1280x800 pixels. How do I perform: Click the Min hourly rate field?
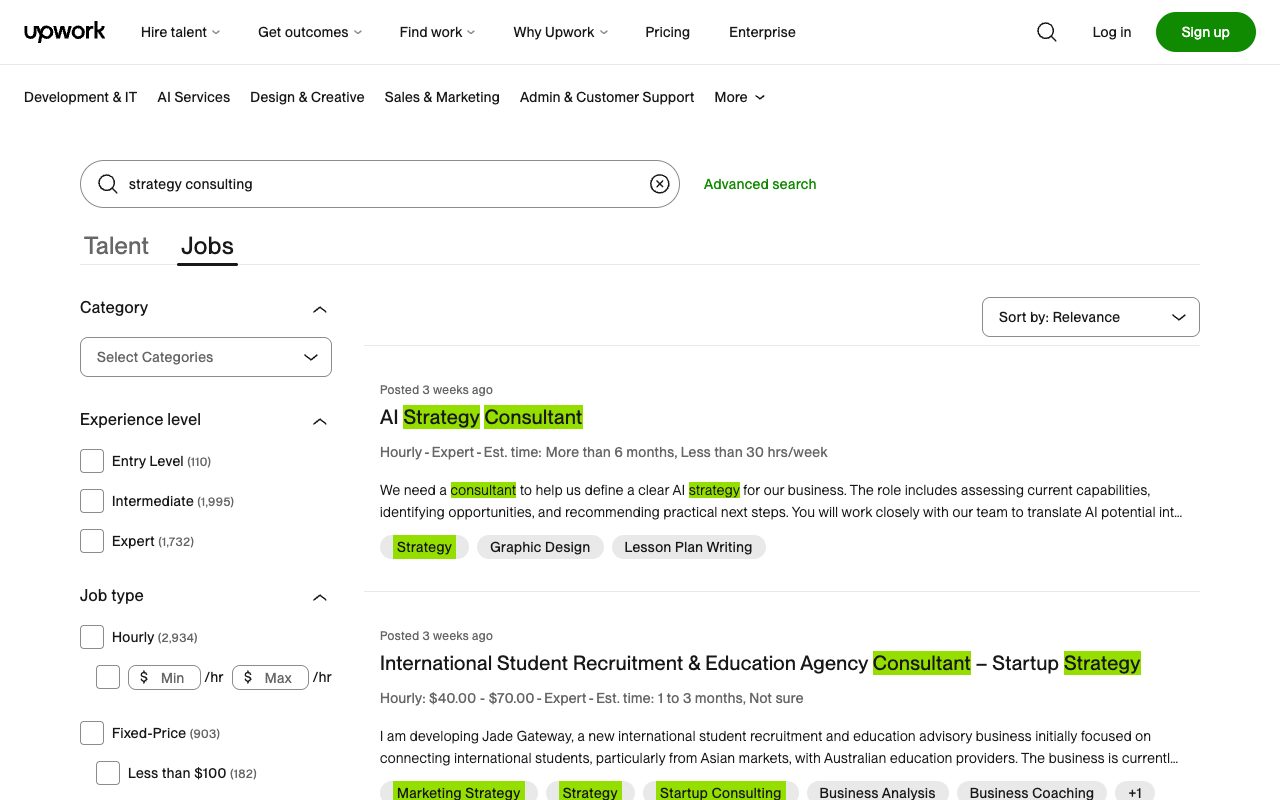(x=164, y=677)
